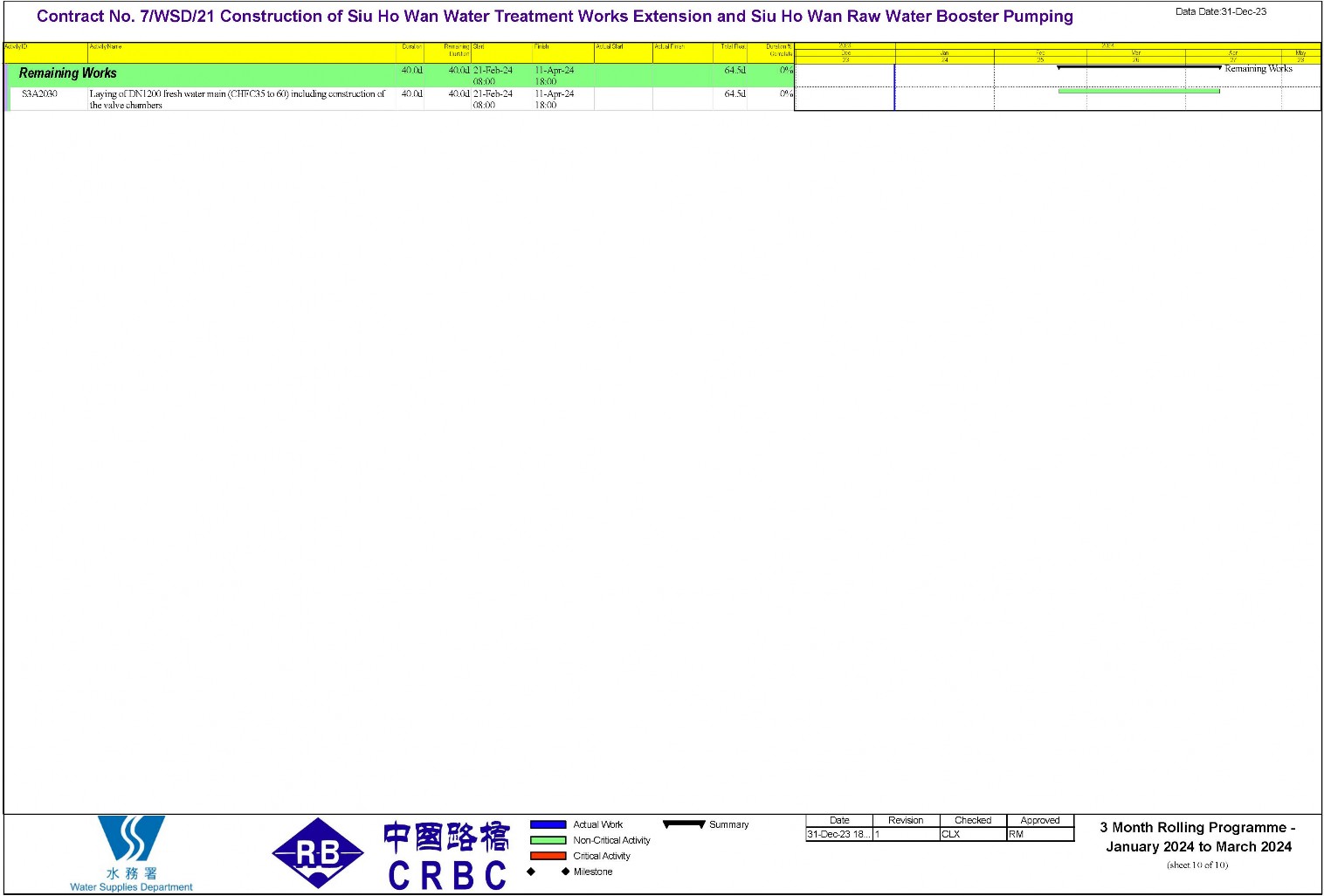Click the Milestone diamond beside the Milestone label

click(566, 872)
